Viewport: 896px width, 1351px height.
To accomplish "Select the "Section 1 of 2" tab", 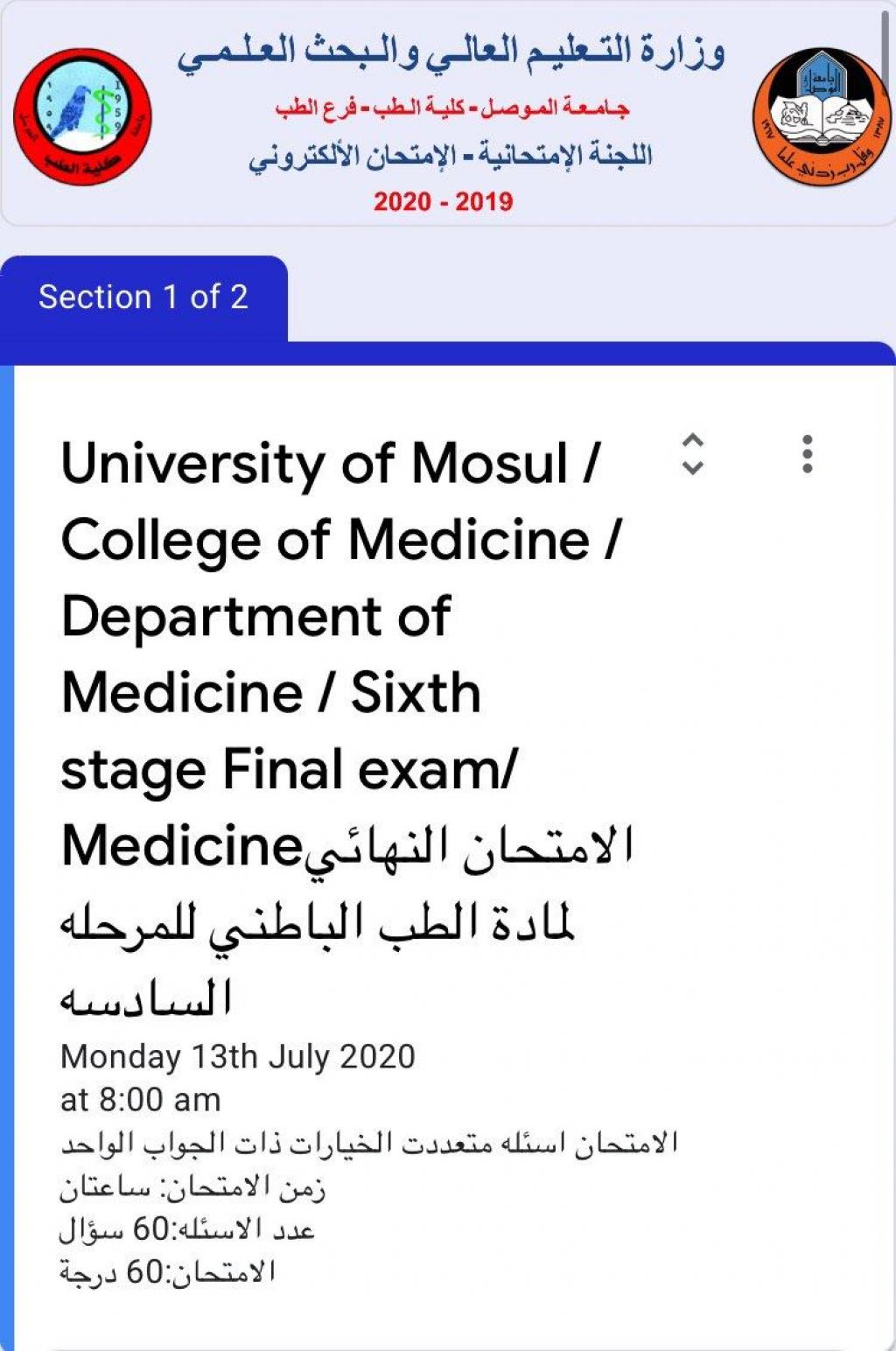I will point(143,297).
